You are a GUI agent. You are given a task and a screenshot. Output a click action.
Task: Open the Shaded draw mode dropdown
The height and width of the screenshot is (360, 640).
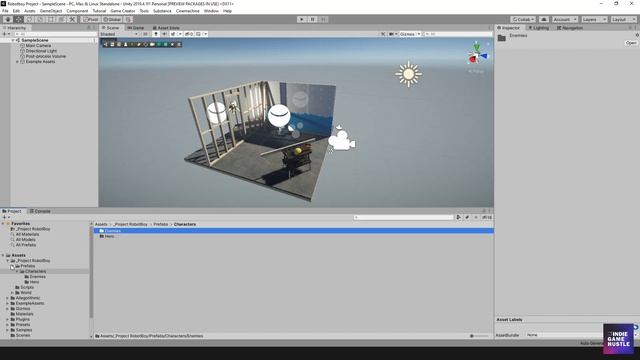[119, 34]
